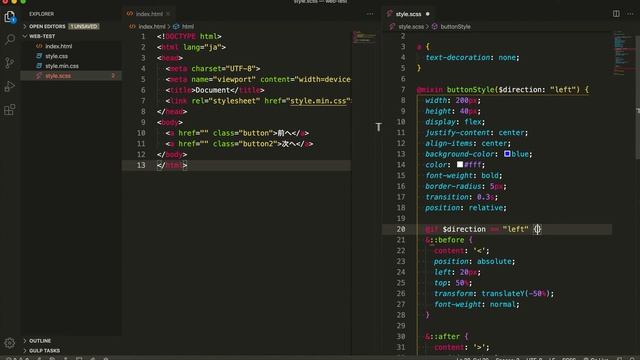
Task: Open color picker for blue swatch
Action: 507,154
